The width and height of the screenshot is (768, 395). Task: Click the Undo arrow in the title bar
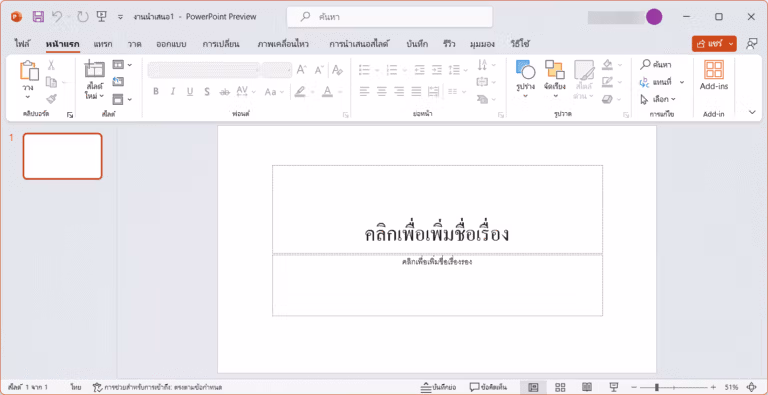(x=57, y=17)
